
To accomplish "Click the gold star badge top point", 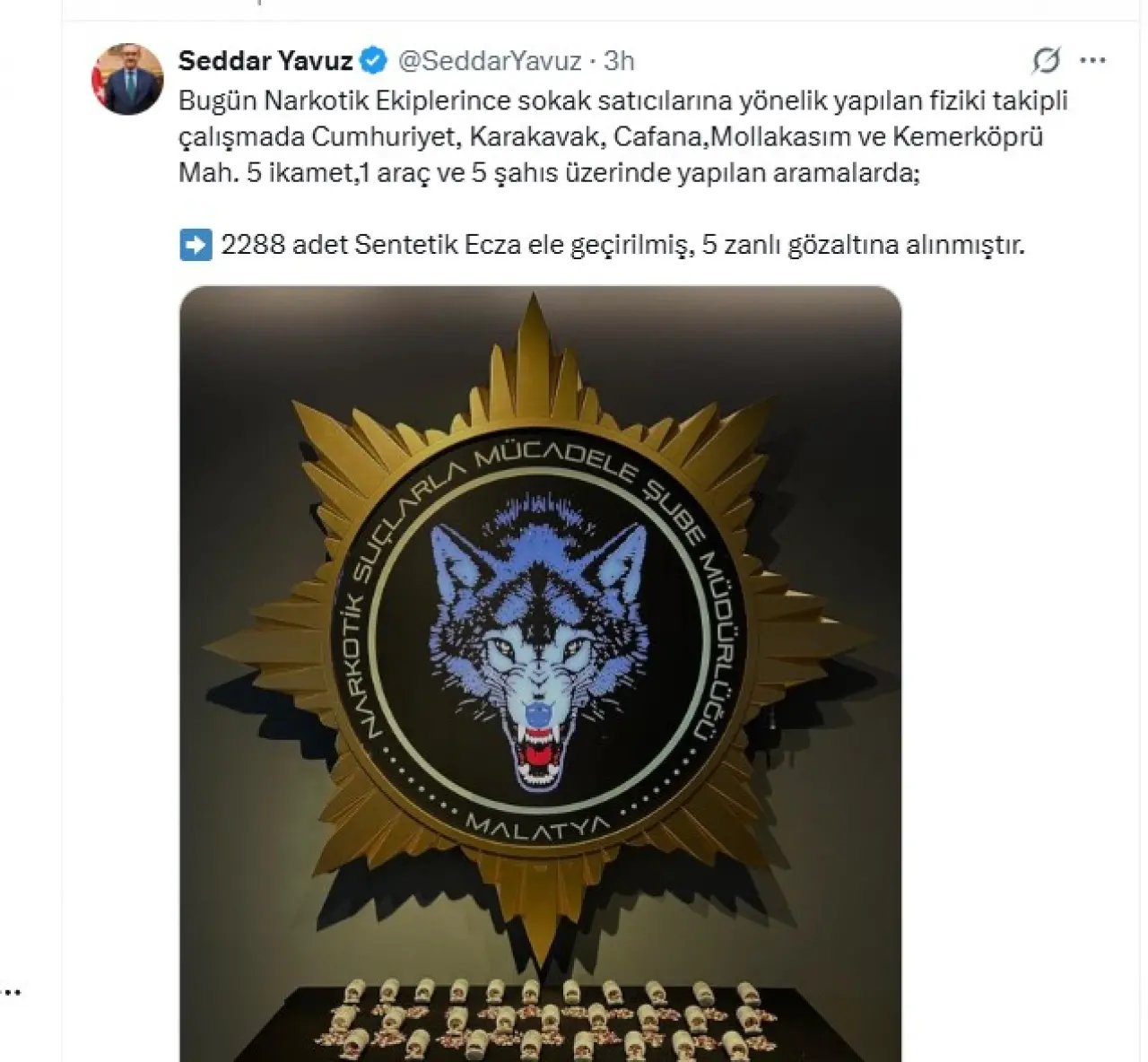I will 535,341.
